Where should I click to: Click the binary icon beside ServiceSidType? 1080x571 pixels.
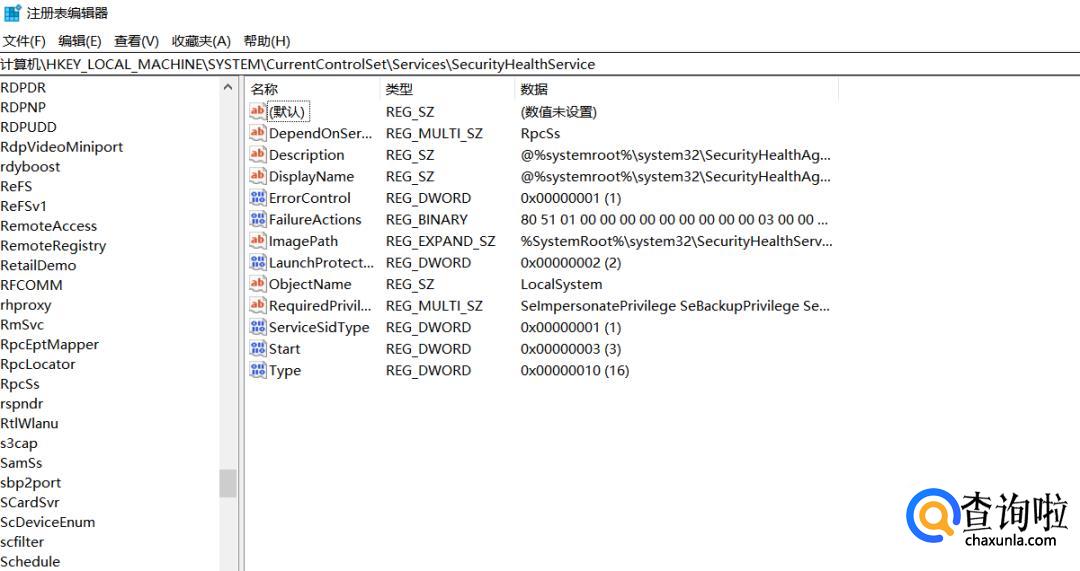pyautogui.click(x=258, y=326)
